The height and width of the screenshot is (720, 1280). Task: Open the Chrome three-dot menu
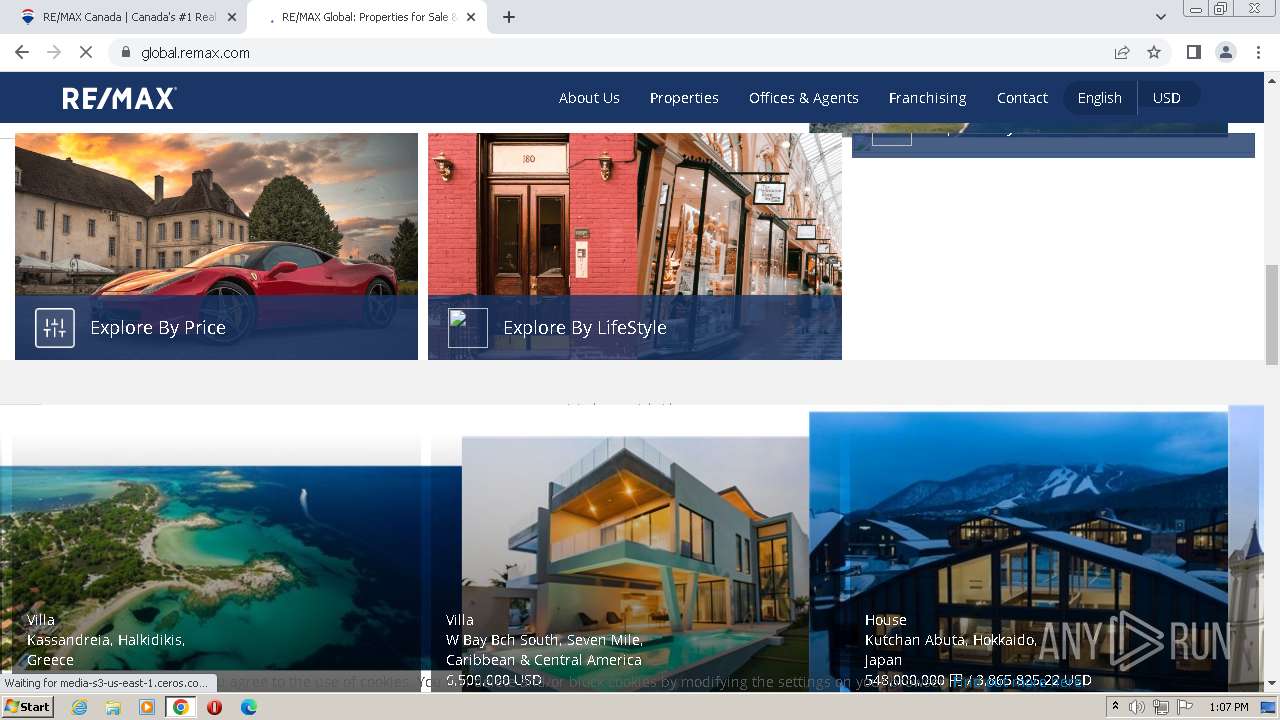1259,52
